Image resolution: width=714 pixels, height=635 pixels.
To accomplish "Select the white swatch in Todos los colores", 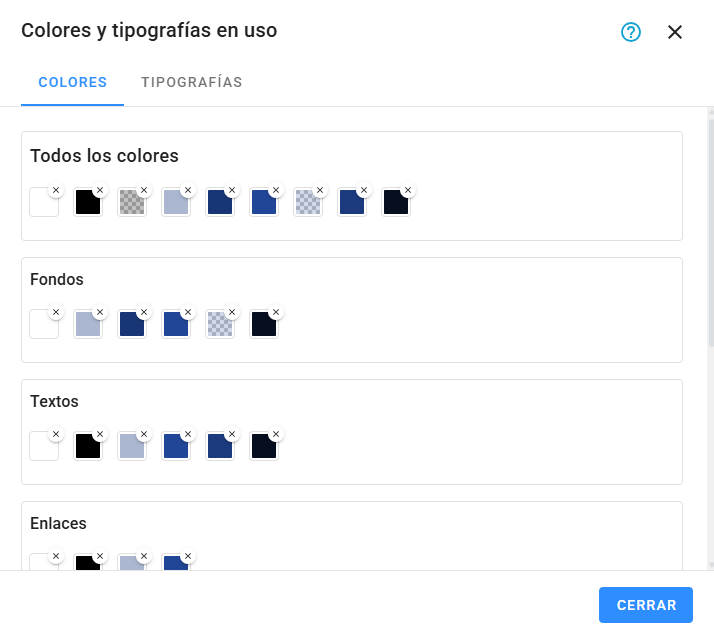I will click(43, 203).
